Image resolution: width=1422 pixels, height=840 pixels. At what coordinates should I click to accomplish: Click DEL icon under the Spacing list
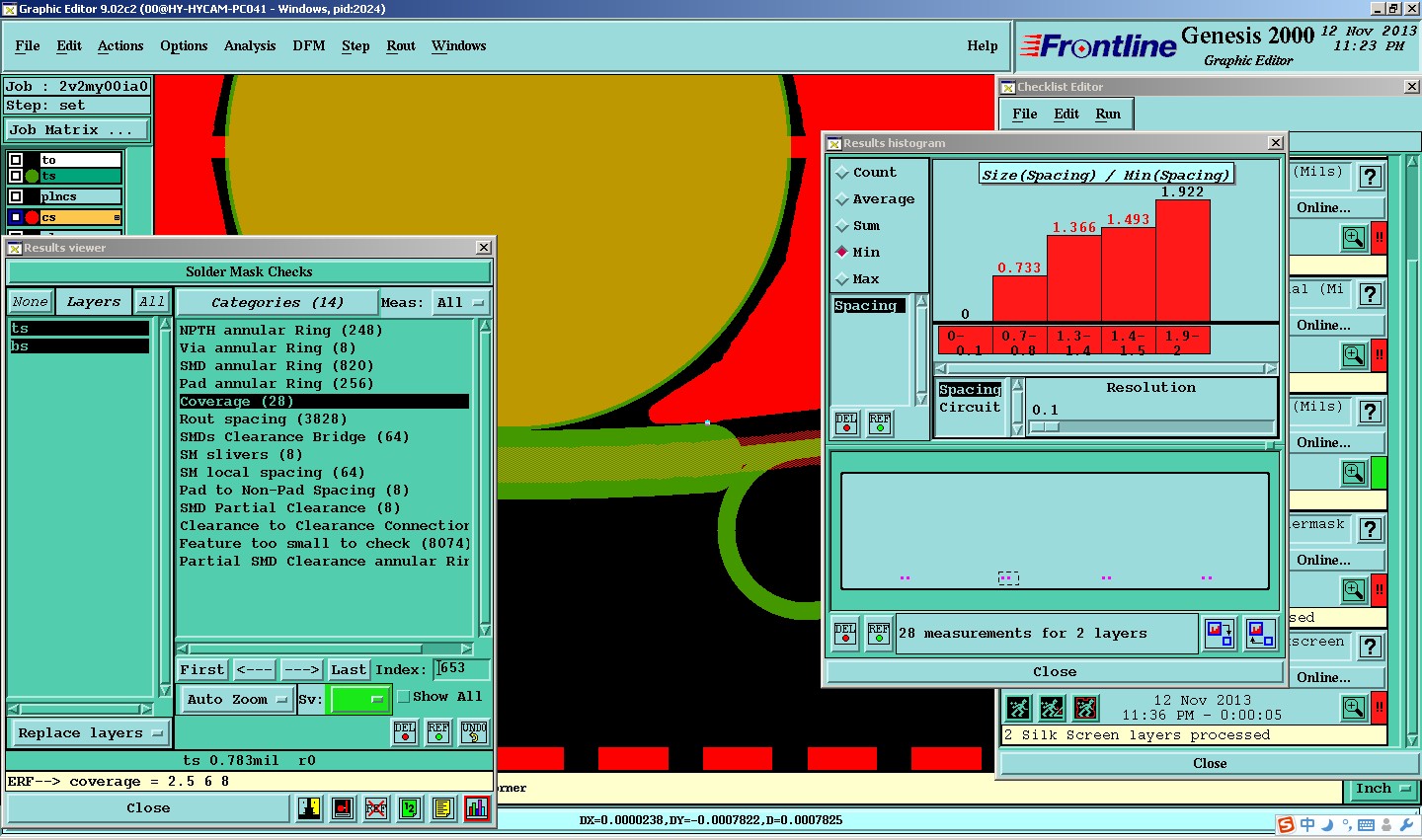pyautogui.click(x=846, y=423)
